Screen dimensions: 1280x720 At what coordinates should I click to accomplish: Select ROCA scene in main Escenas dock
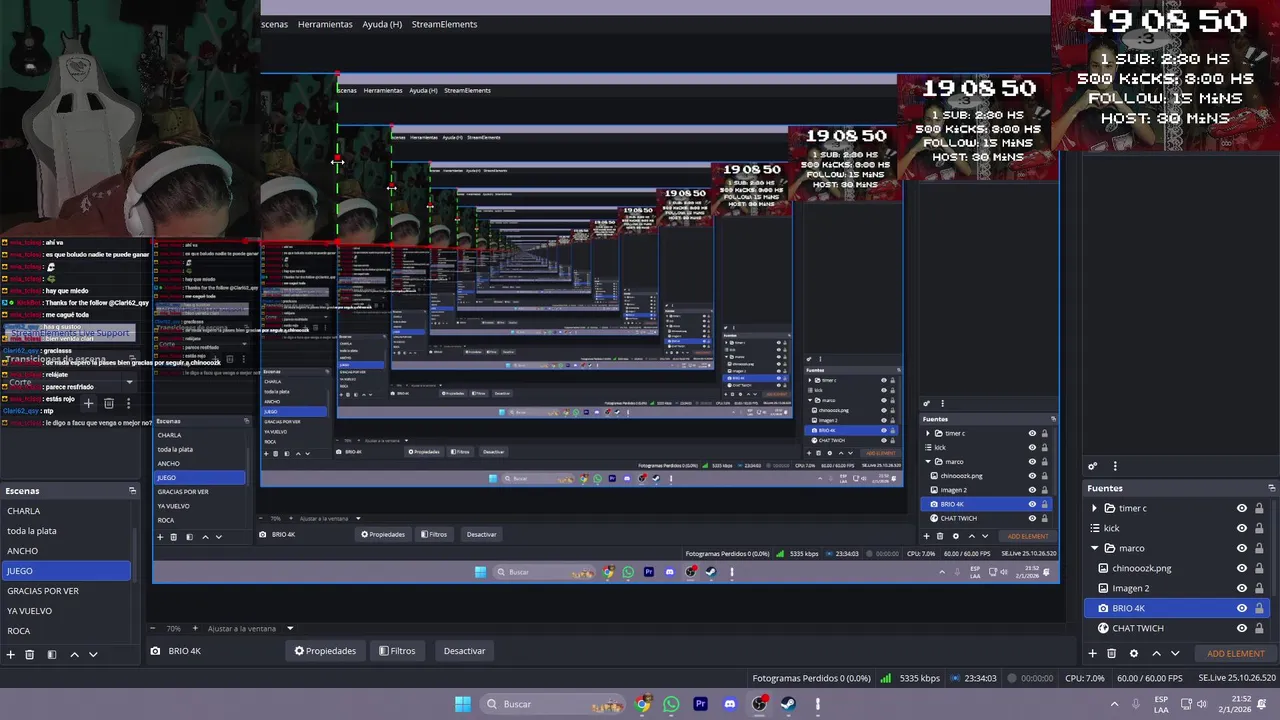(x=66, y=631)
